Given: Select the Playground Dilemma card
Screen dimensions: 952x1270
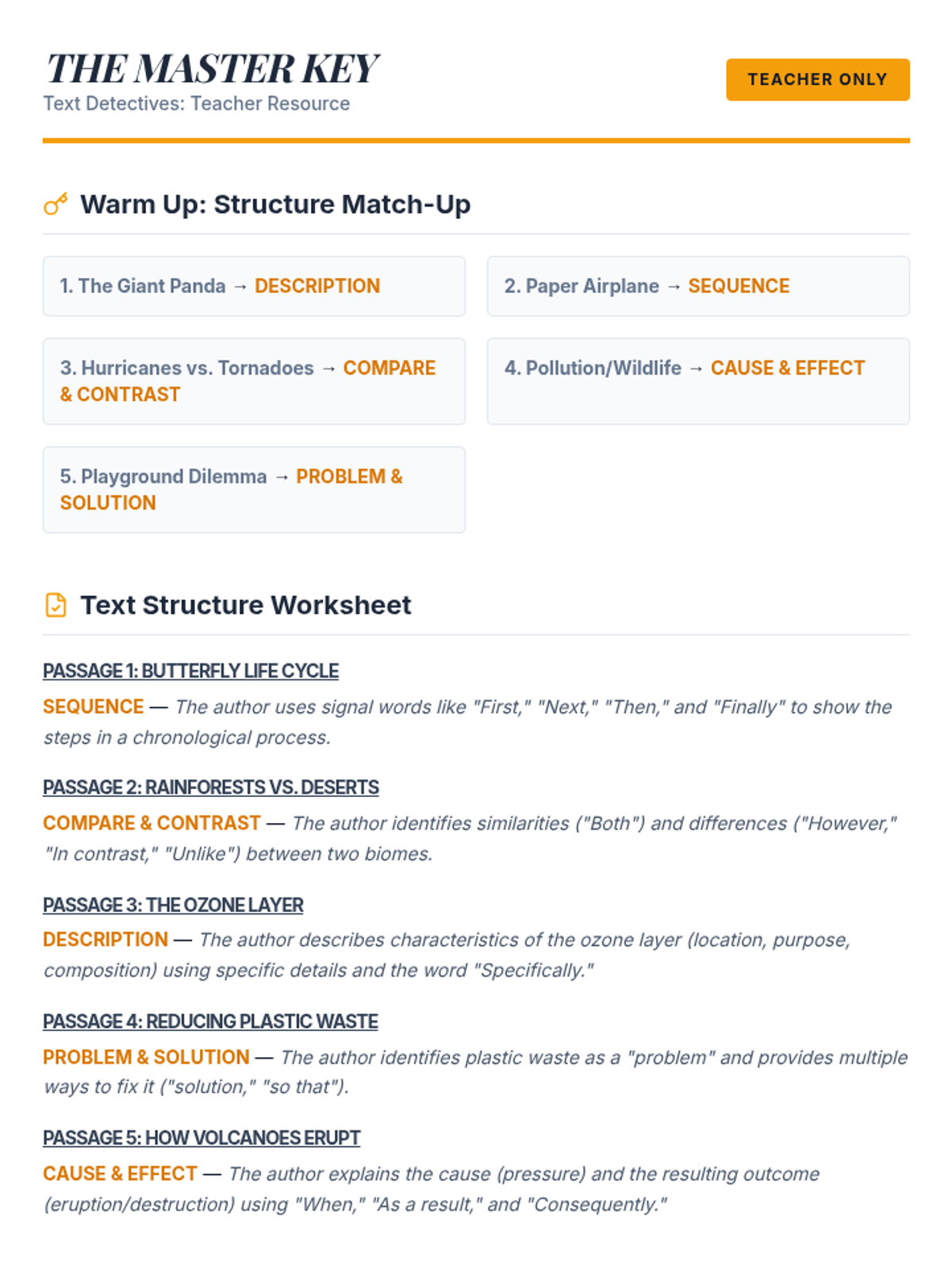Looking at the screenshot, I should tap(254, 490).
